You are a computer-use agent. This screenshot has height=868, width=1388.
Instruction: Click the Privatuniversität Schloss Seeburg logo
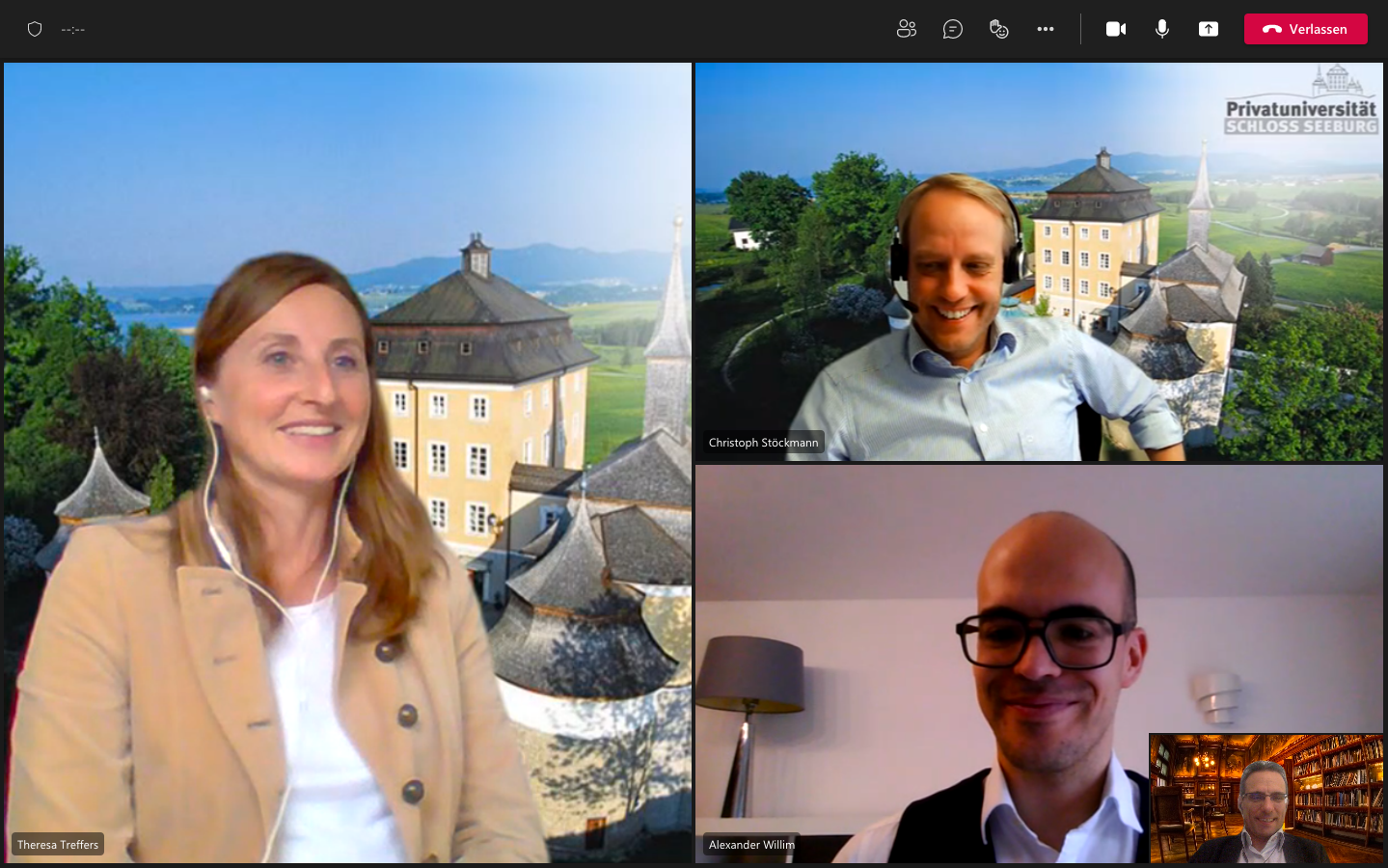[1300, 101]
